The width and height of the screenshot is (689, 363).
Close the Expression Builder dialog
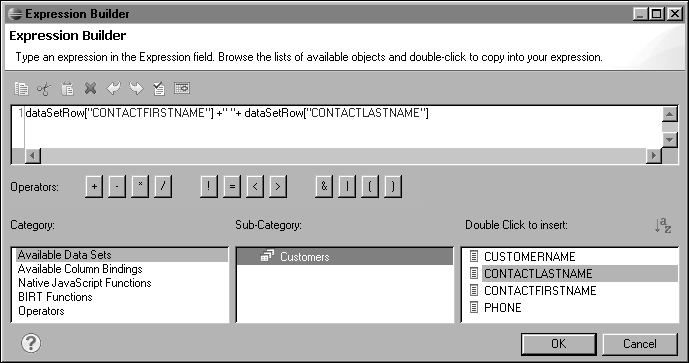674,14
